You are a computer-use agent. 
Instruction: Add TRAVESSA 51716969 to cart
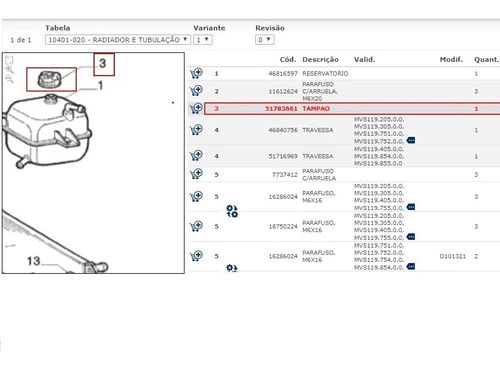(196, 156)
